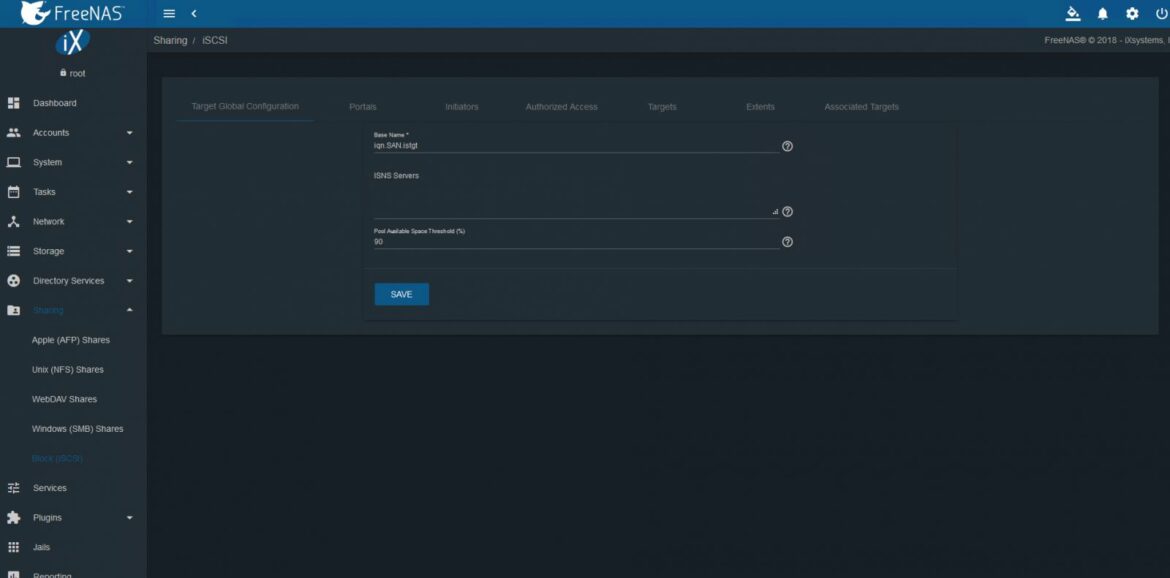This screenshot has width=1170, height=578.
Task: Click the Services sliders icon
Action: [x=13, y=488]
